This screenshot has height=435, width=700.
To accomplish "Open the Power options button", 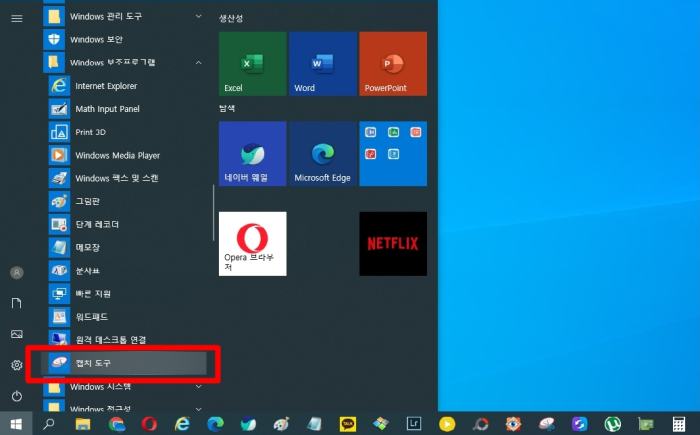I will click(x=17, y=396).
